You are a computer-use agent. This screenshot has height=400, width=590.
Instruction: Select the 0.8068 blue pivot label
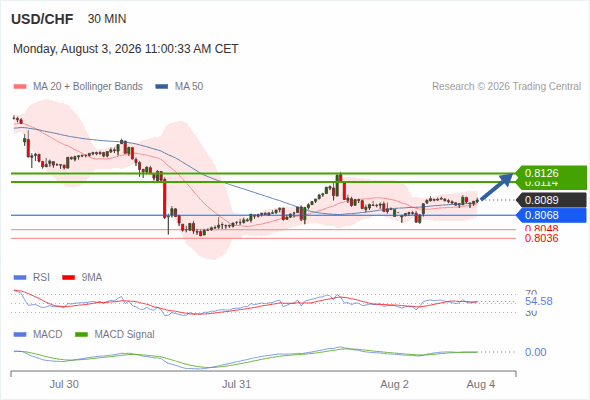coord(552,215)
